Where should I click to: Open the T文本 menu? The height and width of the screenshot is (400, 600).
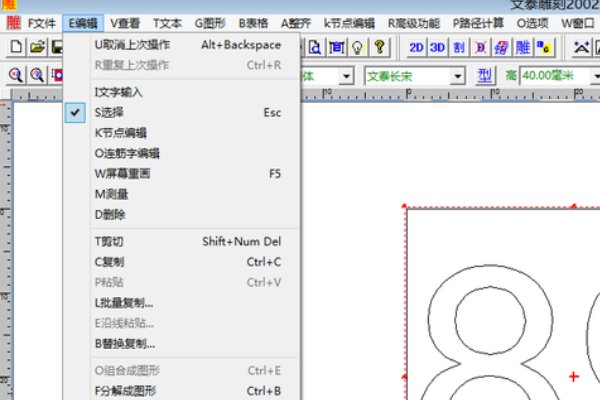click(x=167, y=23)
